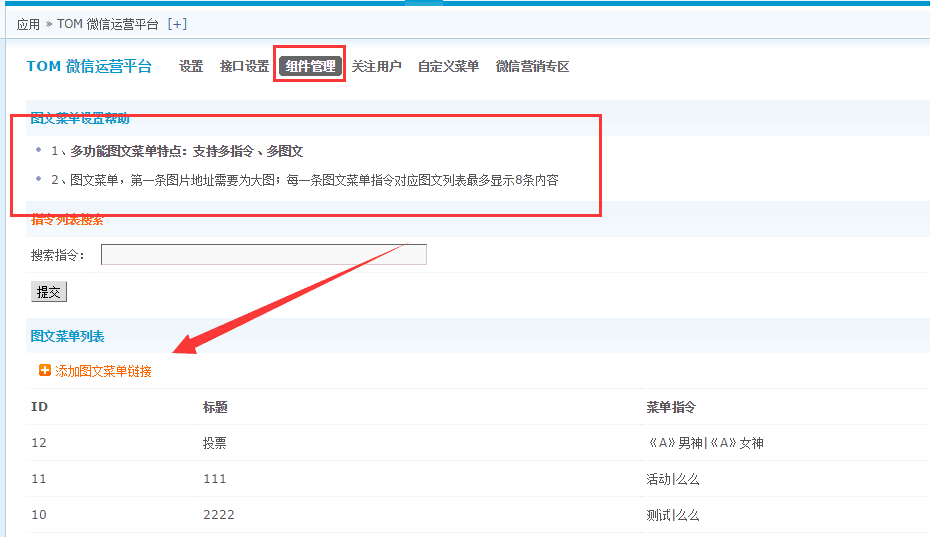
Task: Click the 搜索指令： label
Action: coord(58,256)
